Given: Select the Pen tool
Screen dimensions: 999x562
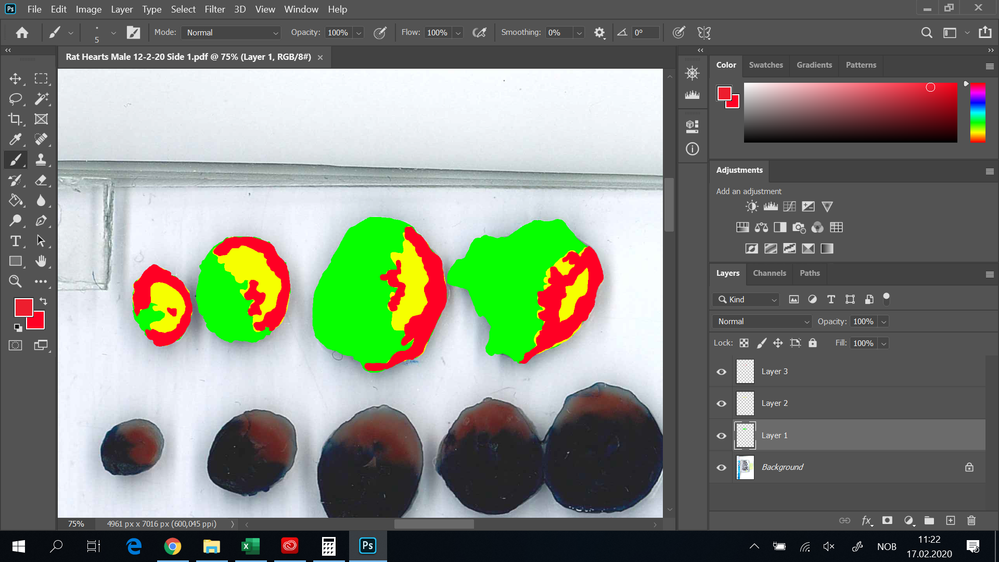Looking at the screenshot, I should click(x=41, y=220).
